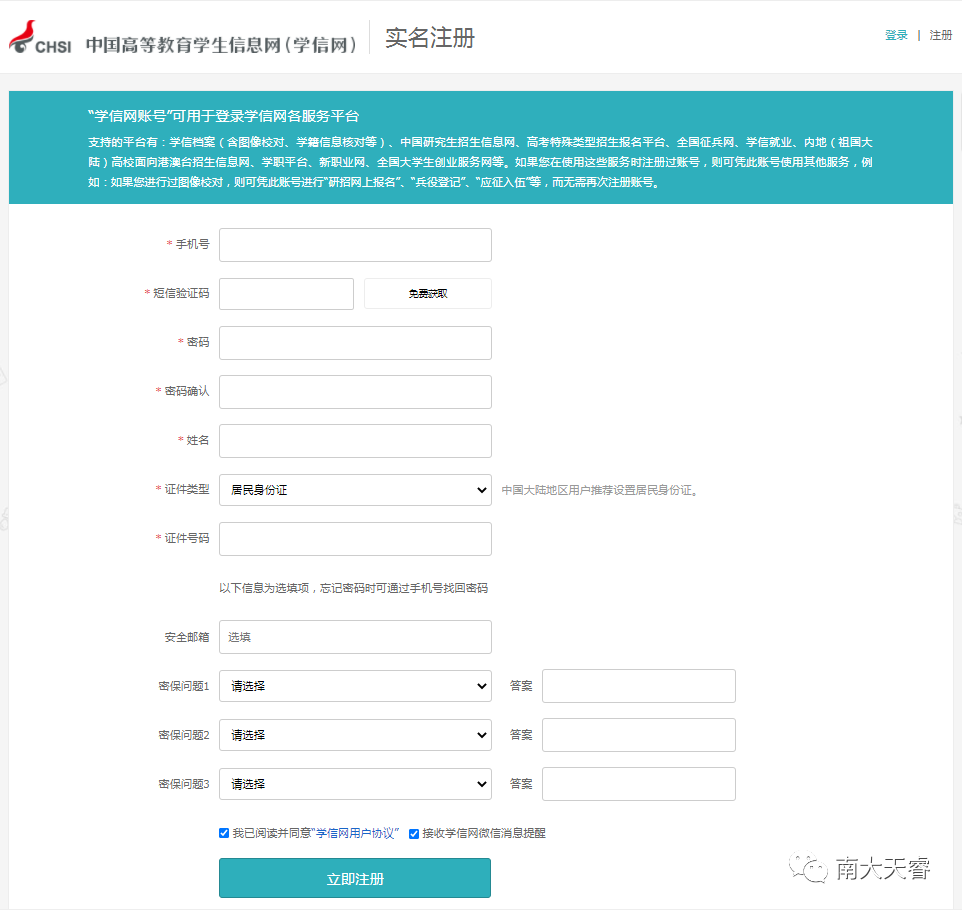The height and width of the screenshot is (911, 962).
Task: Open the 登录 link in header
Action: [896, 35]
